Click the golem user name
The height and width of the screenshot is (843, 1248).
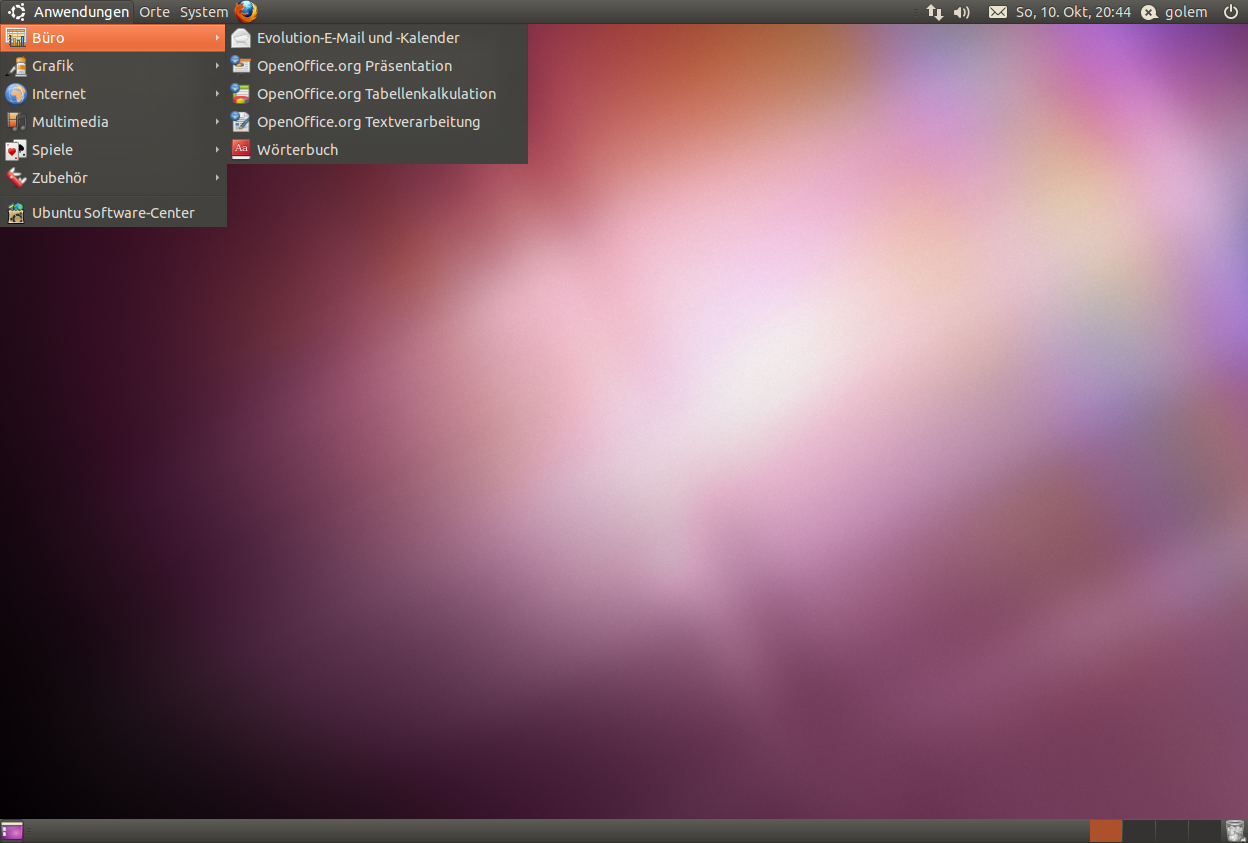point(1186,12)
